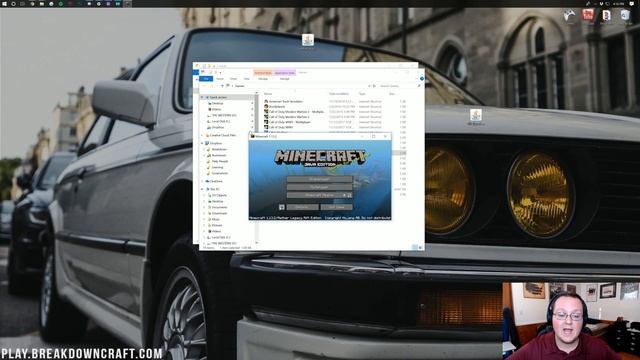
Task: Open 3D Objects under This PC
Action: click(x=219, y=196)
